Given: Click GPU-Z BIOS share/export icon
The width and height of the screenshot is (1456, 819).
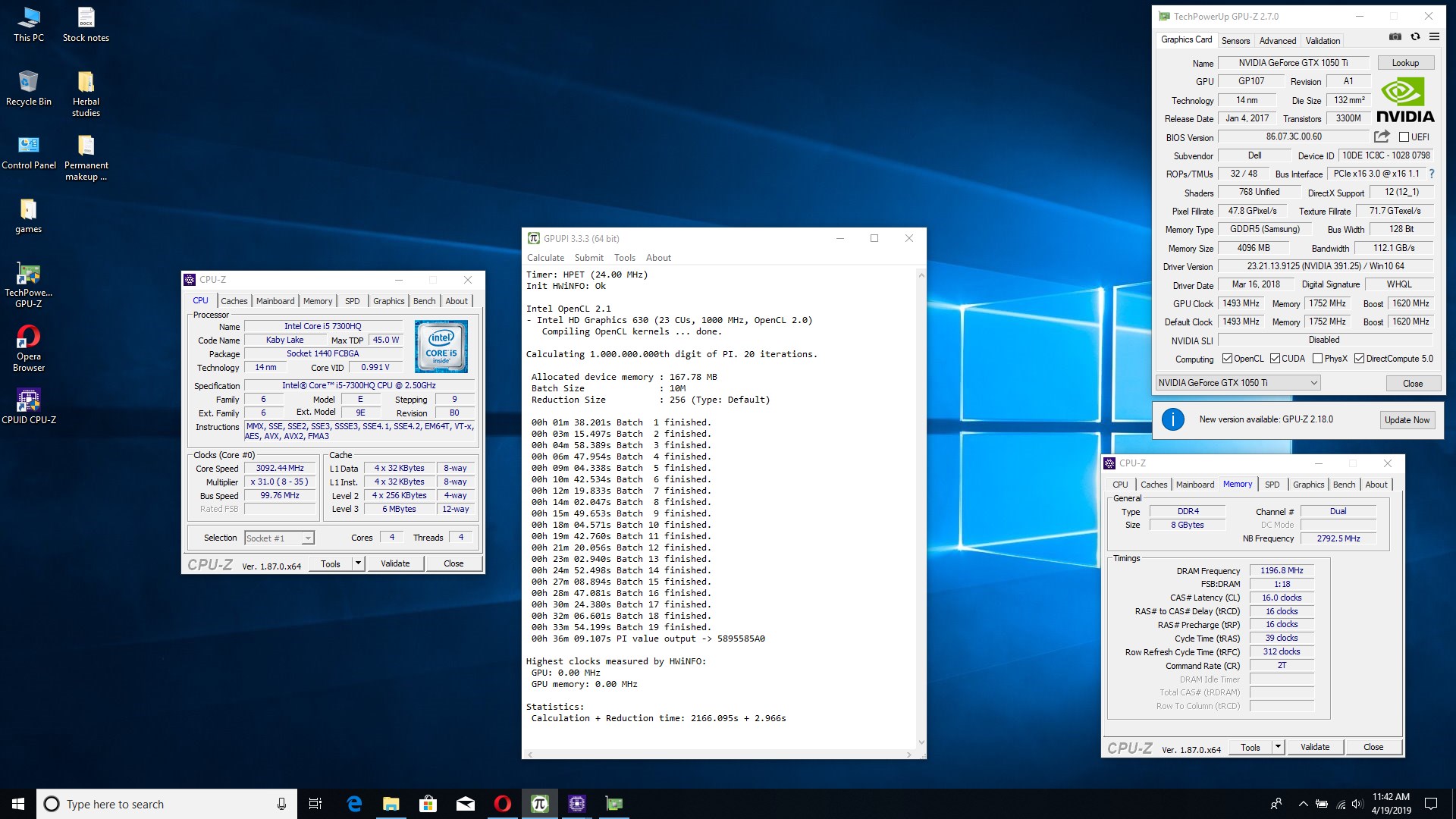Looking at the screenshot, I should click(1382, 136).
